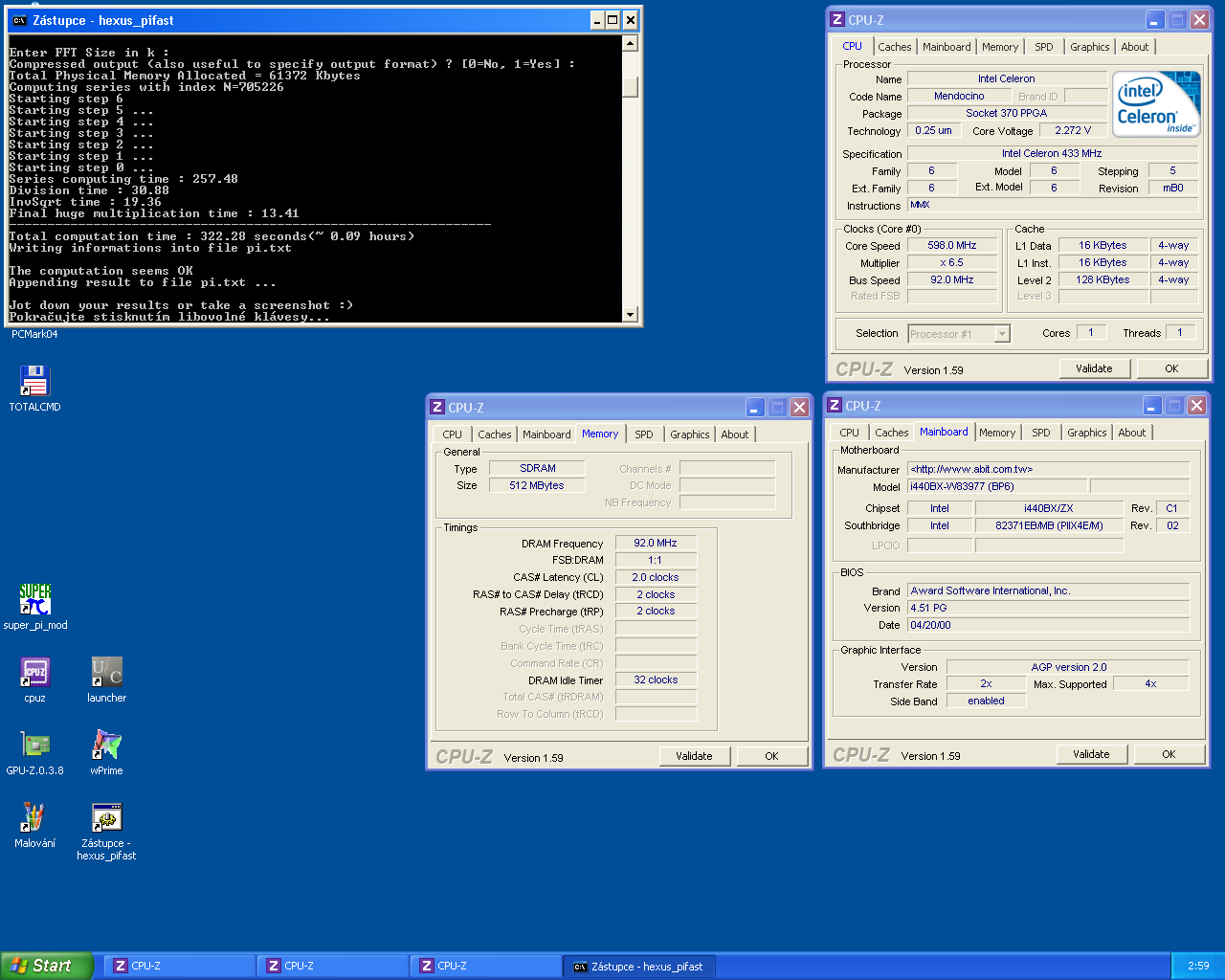
Task: Switch to CPU tab in Memory window
Action: coord(452,434)
